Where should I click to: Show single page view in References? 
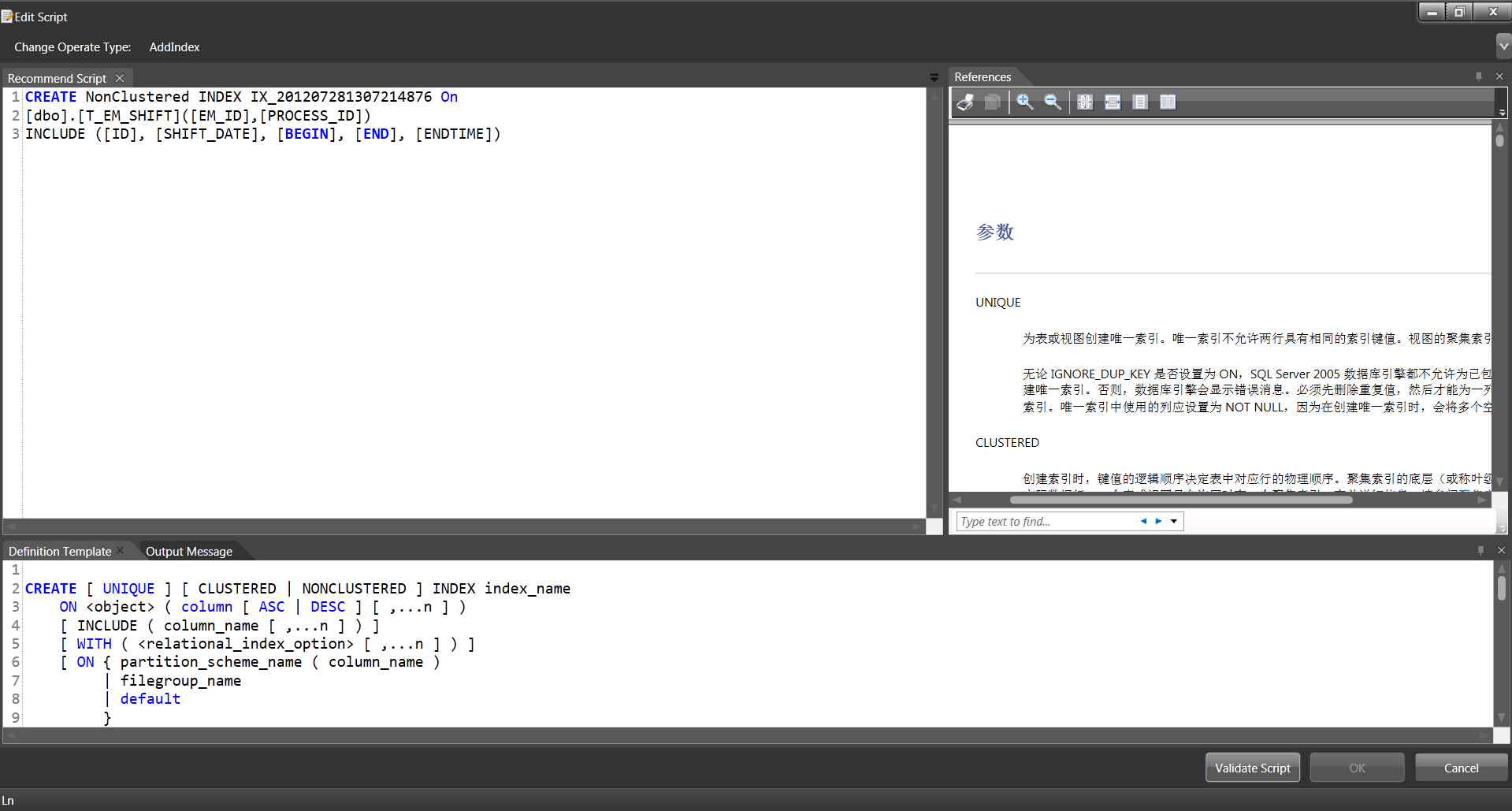[1140, 102]
